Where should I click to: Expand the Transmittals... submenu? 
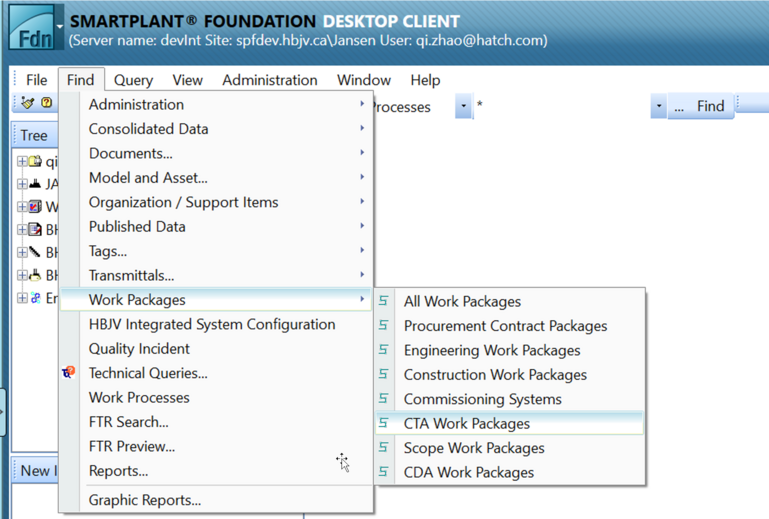(216, 275)
